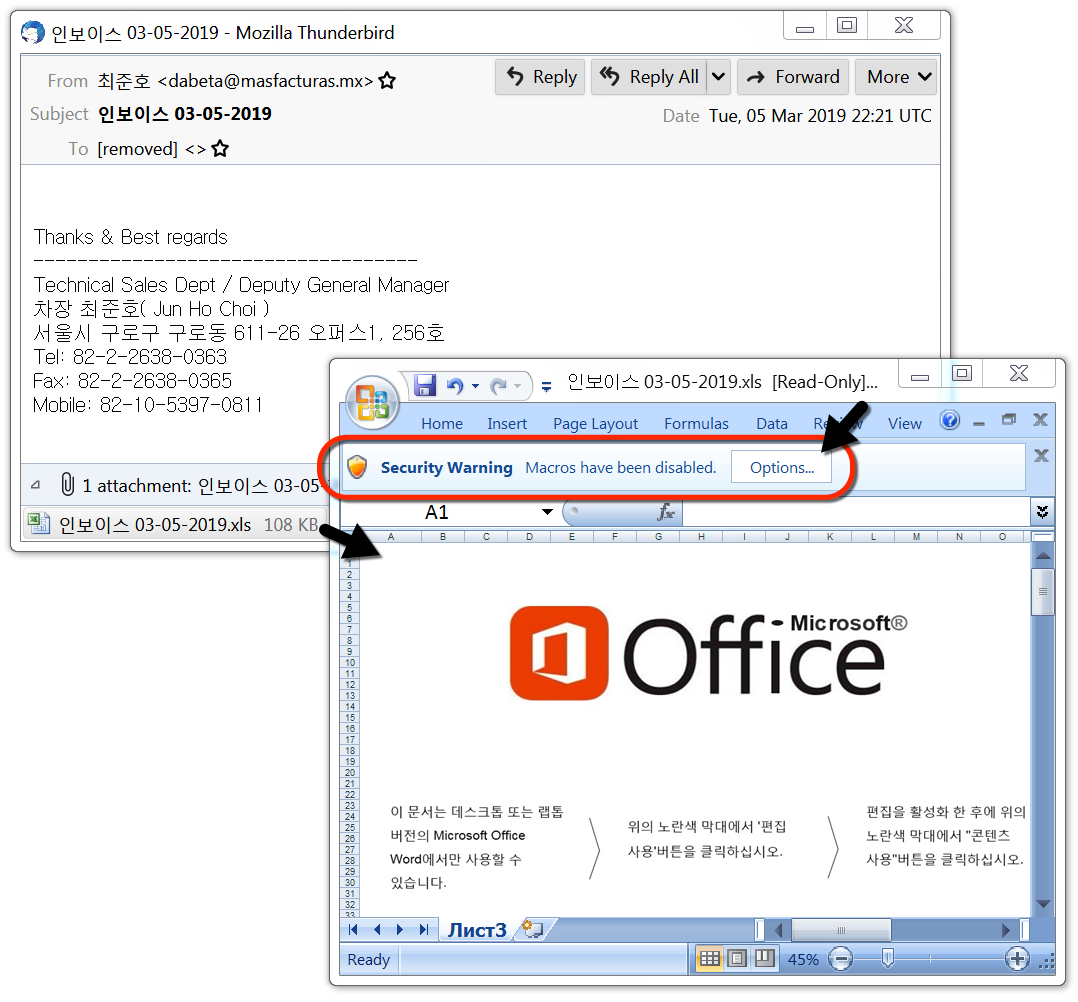Click the horizontal scrollbar thumb
The height and width of the screenshot is (1002, 1078).
pos(841,930)
